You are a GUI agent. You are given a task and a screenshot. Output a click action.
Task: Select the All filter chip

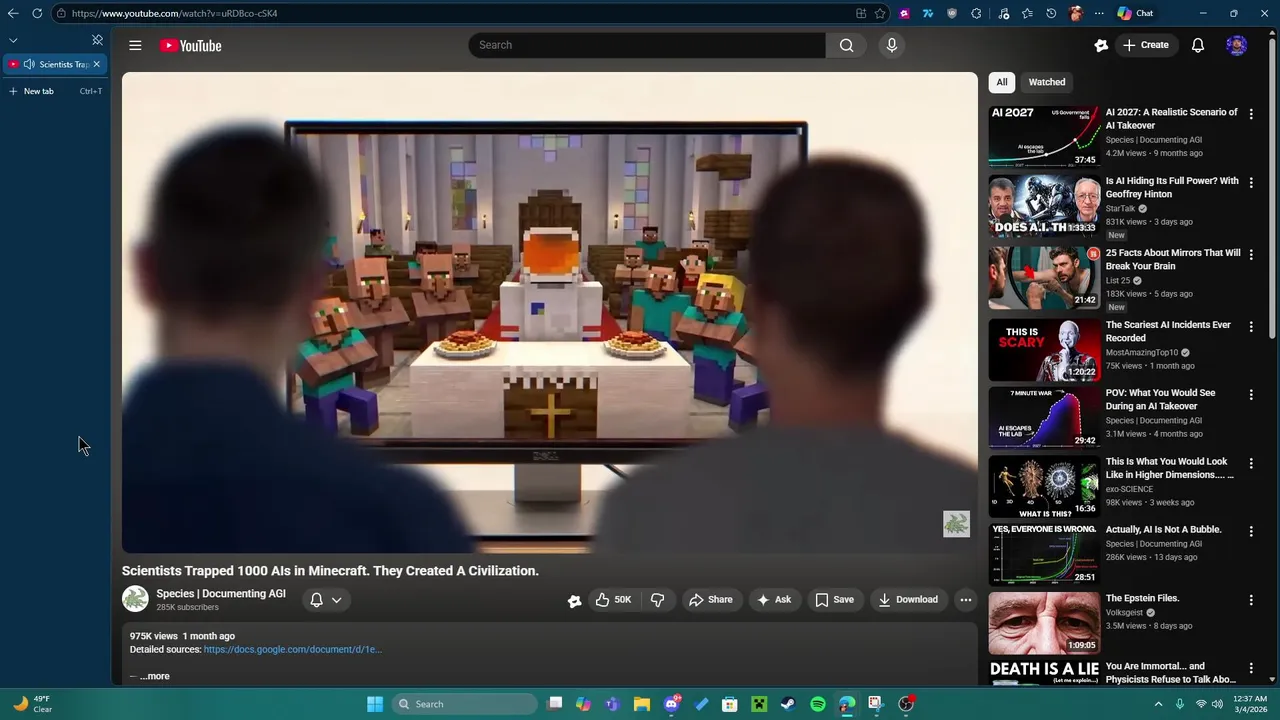pyautogui.click(x=1001, y=82)
